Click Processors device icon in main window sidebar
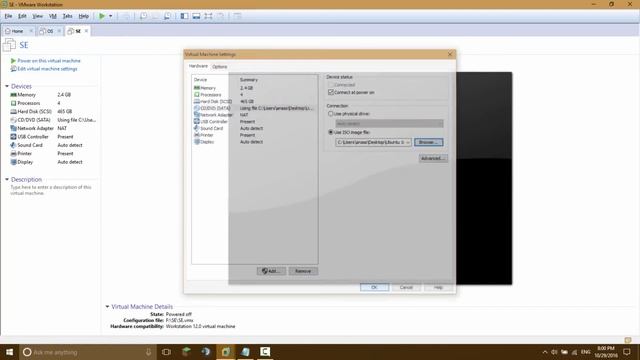 (13, 103)
